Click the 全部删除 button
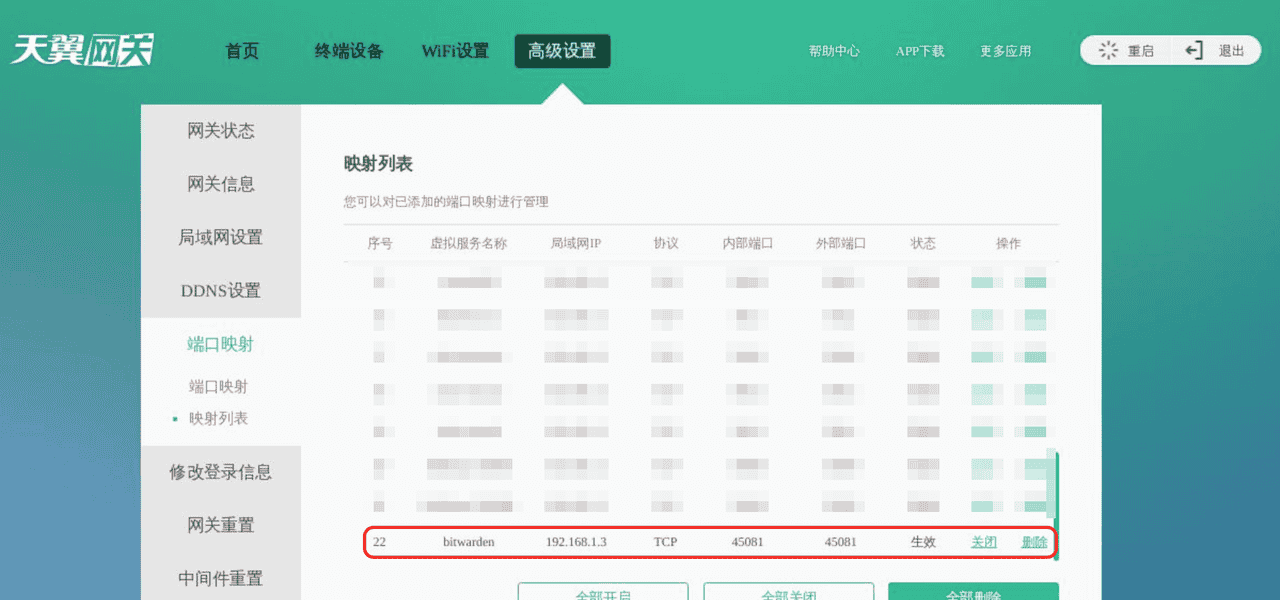The height and width of the screenshot is (600, 1280). click(973, 593)
